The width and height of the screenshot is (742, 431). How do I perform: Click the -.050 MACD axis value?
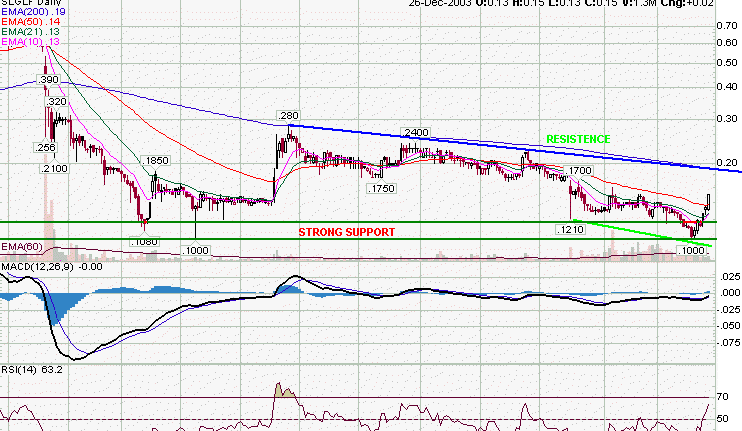click(x=728, y=325)
